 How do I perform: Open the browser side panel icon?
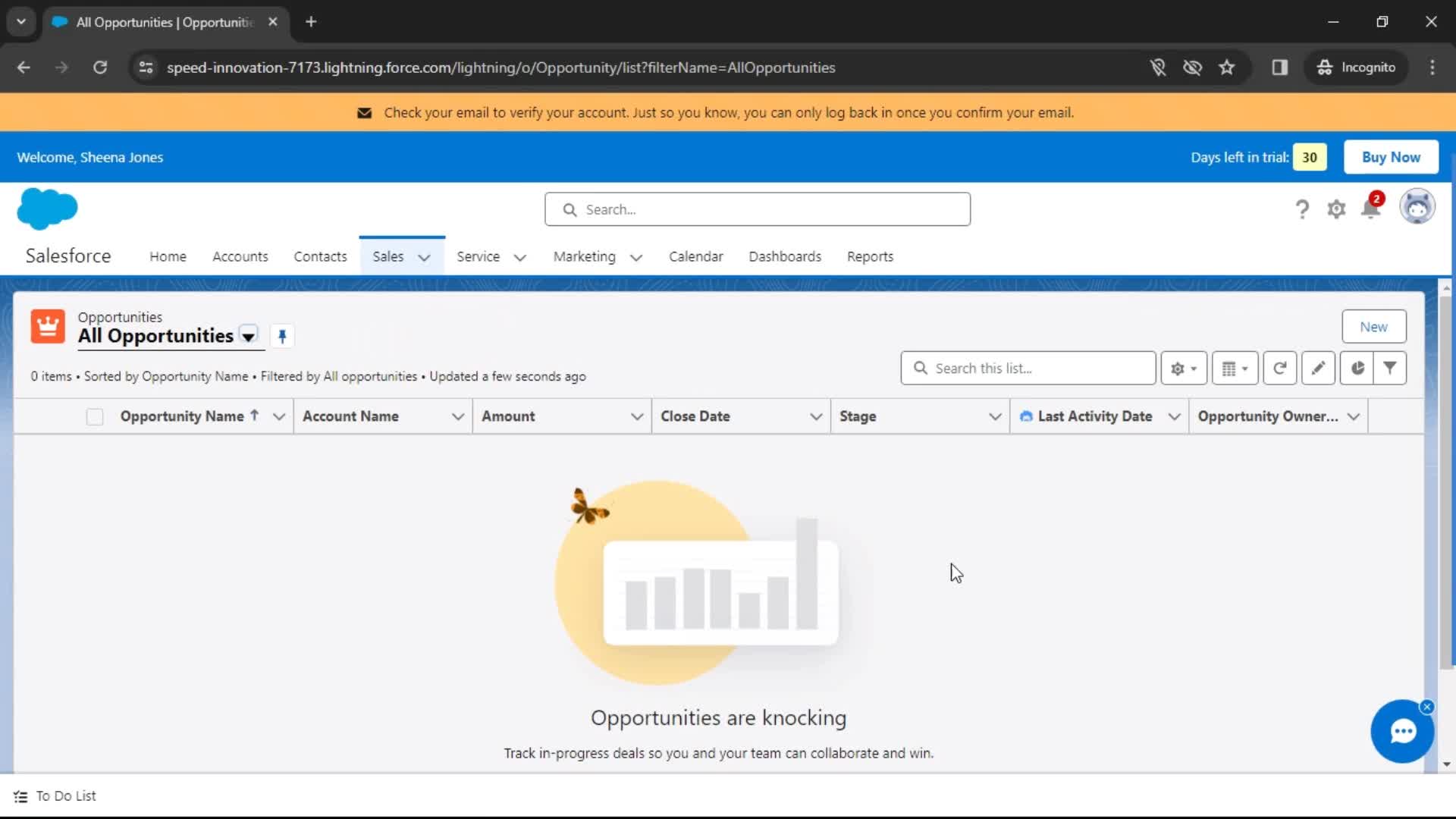click(x=1280, y=67)
